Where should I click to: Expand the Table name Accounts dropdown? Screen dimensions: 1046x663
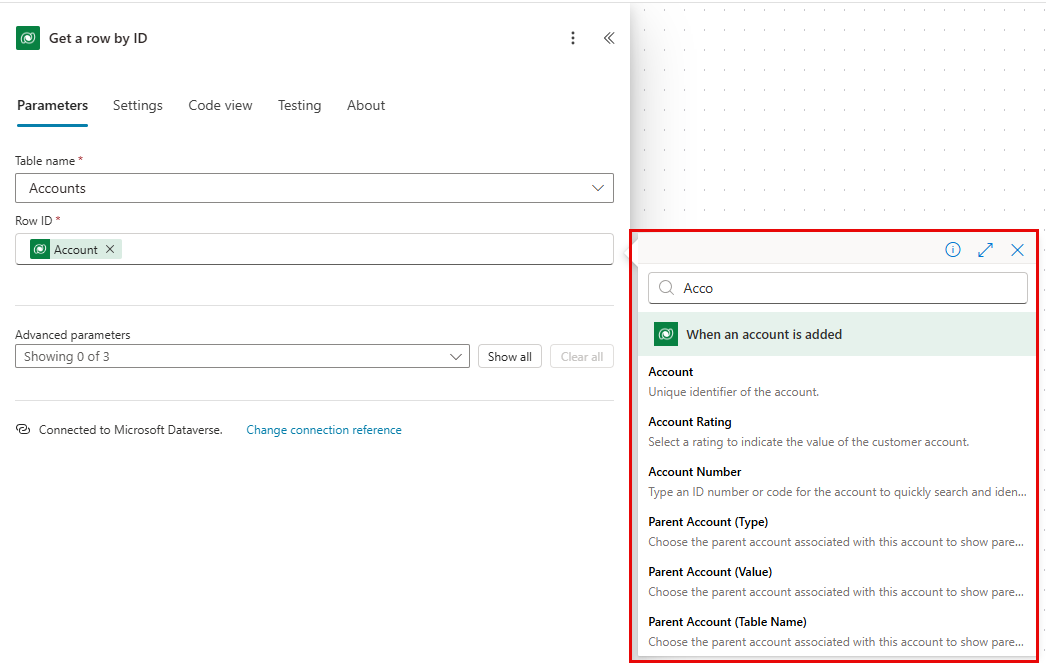(314, 188)
